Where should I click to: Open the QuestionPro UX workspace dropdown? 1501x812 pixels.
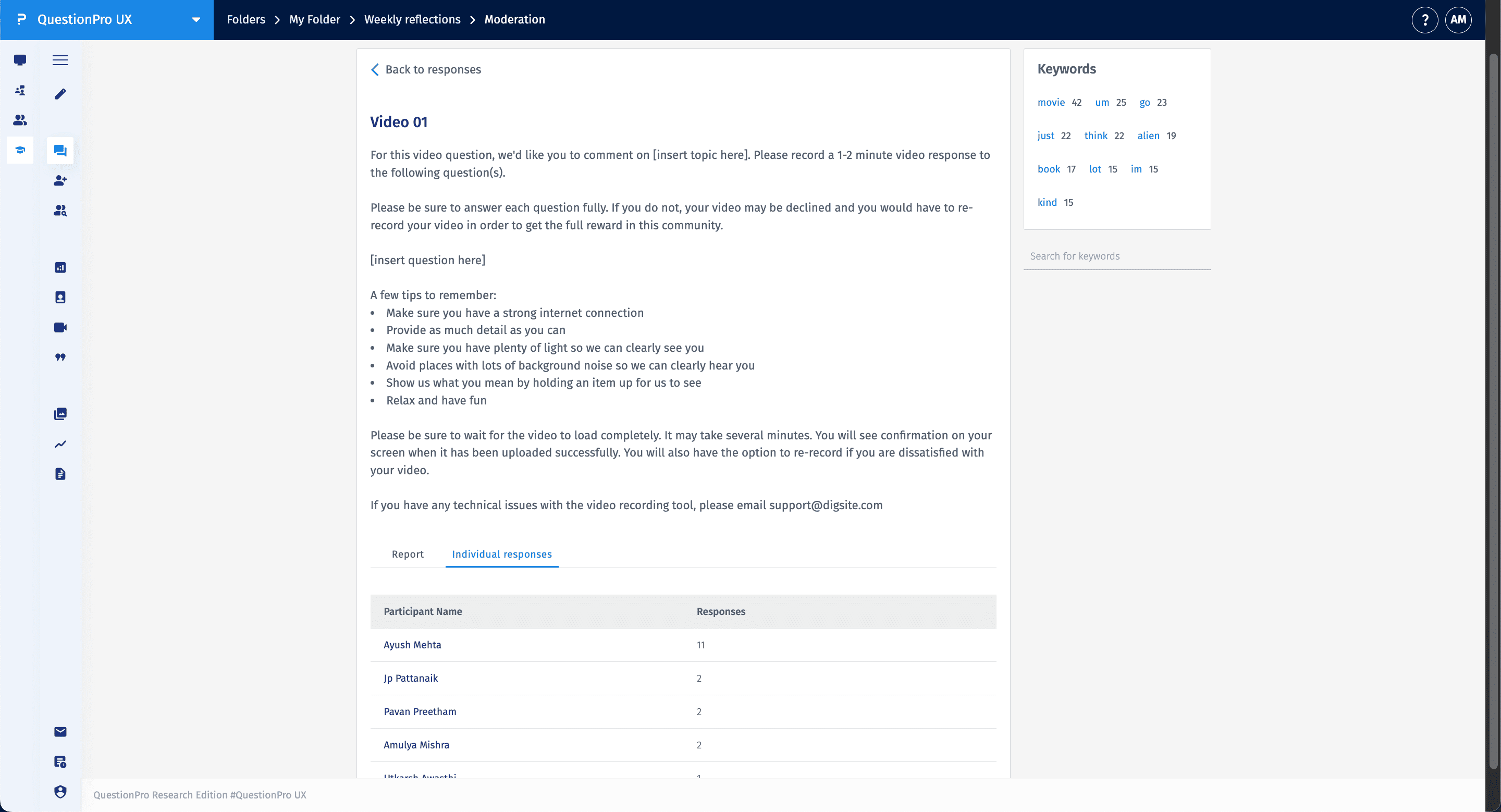195,19
